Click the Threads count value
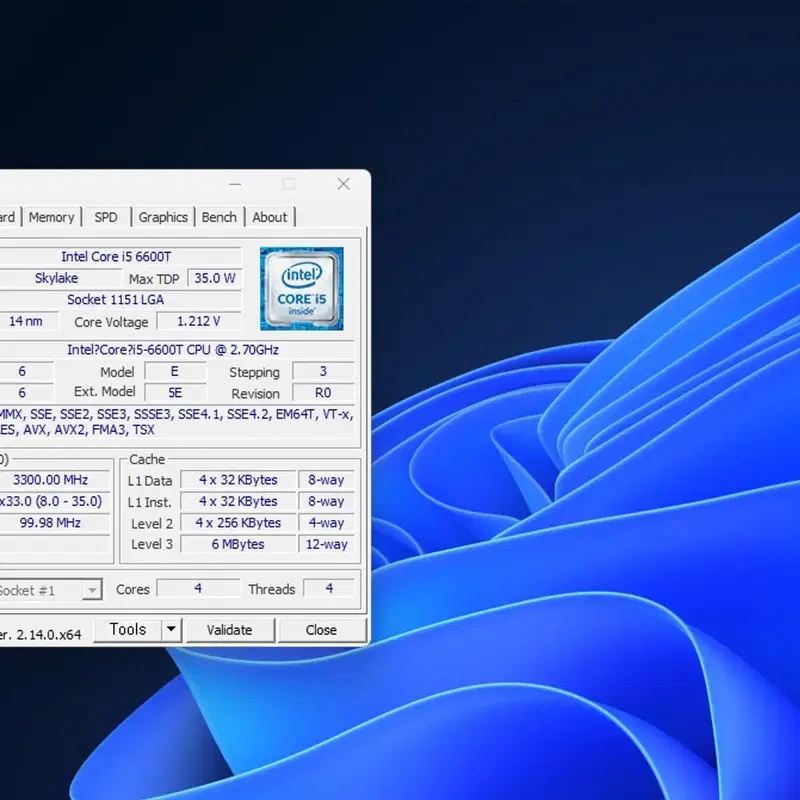The width and height of the screenshot is (800, 800). [x=329, y=588]
